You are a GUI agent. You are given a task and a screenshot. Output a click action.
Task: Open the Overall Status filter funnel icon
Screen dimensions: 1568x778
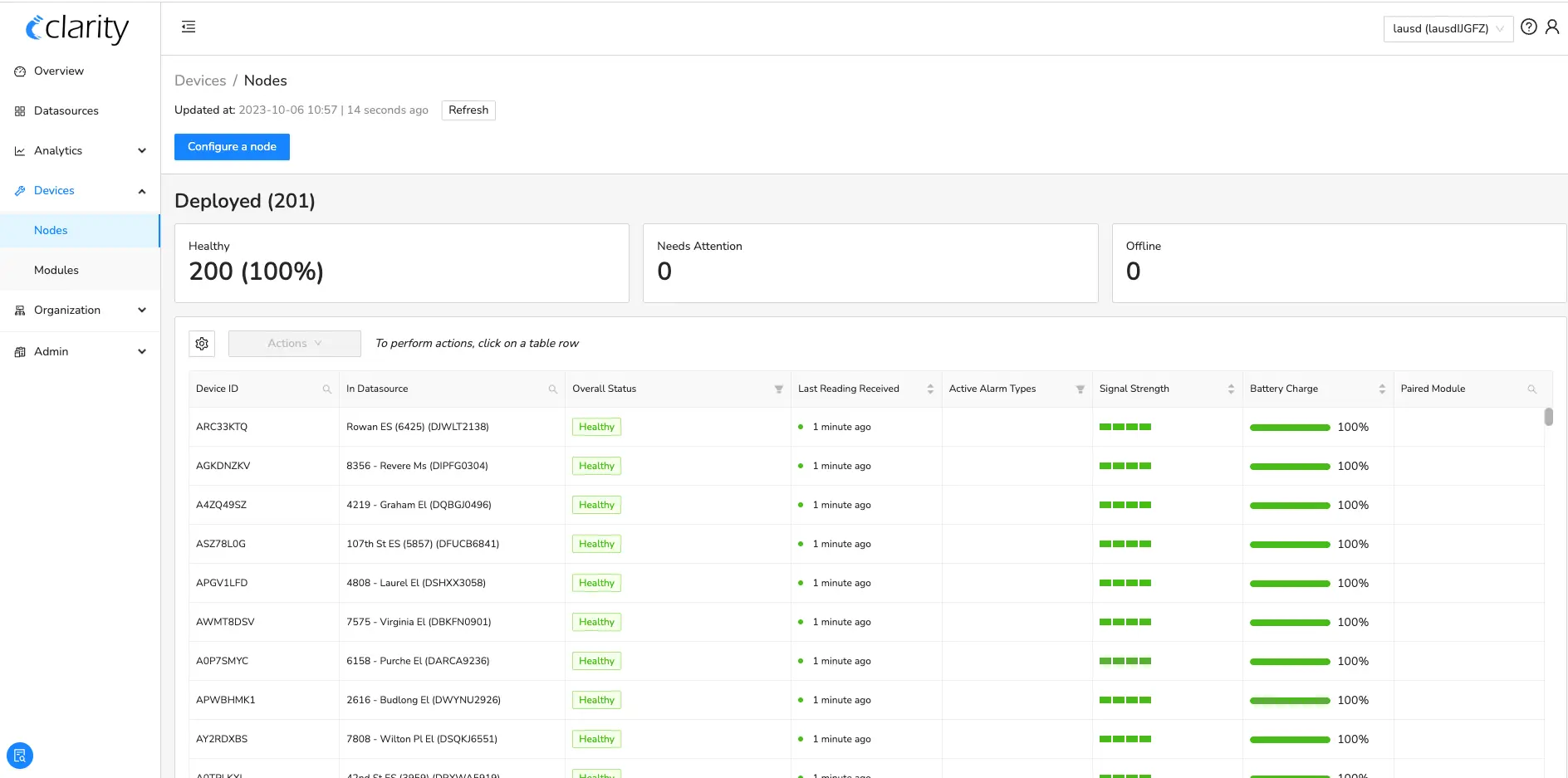coord(778,389)
